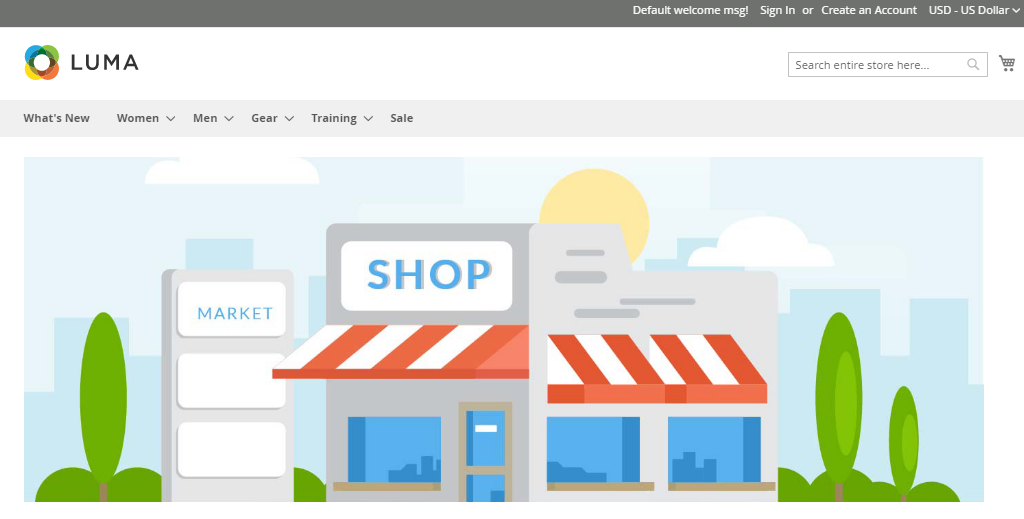Click the SHOP sign in the banner
1024x519 pixels.
(427, 274)
